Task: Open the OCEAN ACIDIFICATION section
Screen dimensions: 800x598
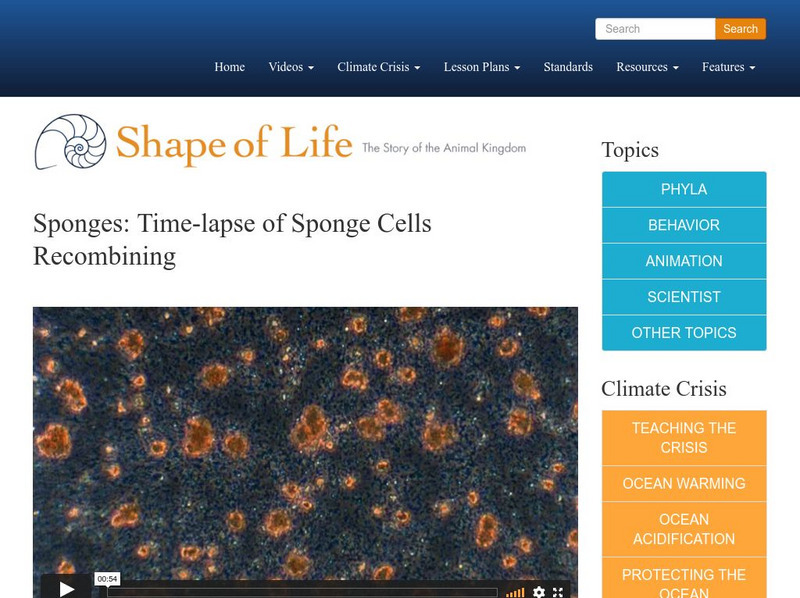Action: point(684,527)
